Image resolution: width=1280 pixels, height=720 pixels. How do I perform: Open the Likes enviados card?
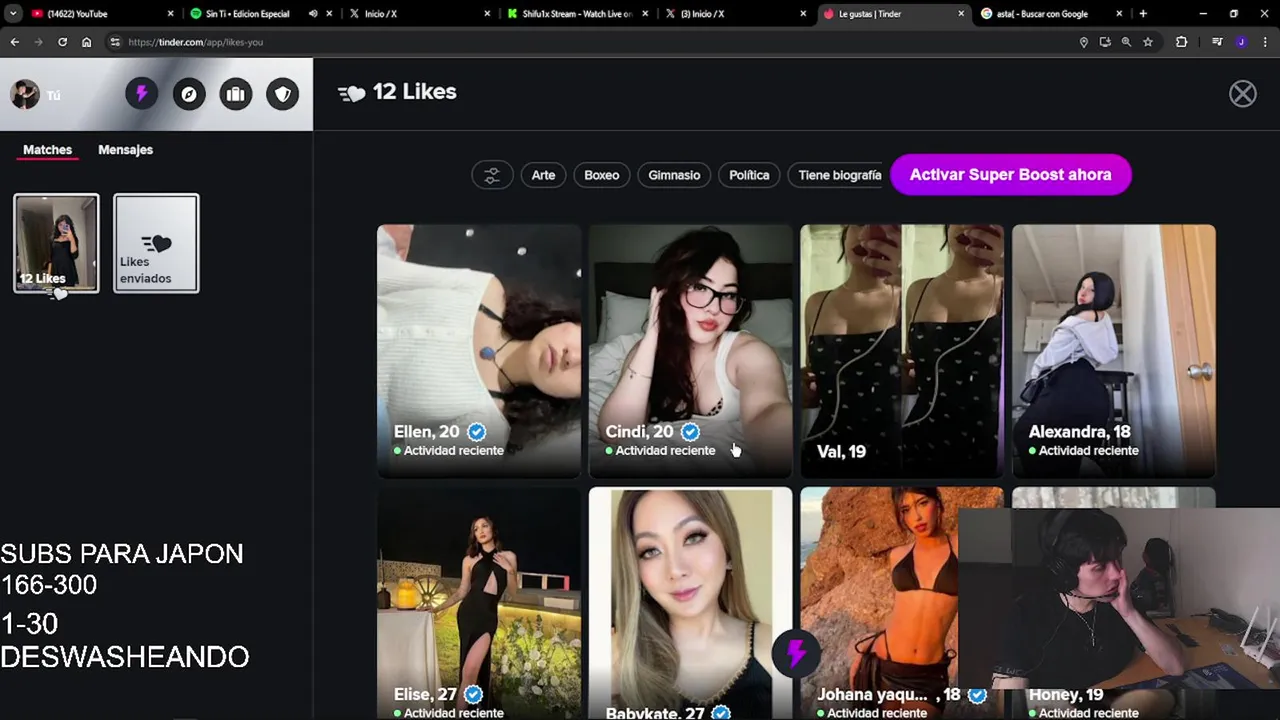(156, 243)
